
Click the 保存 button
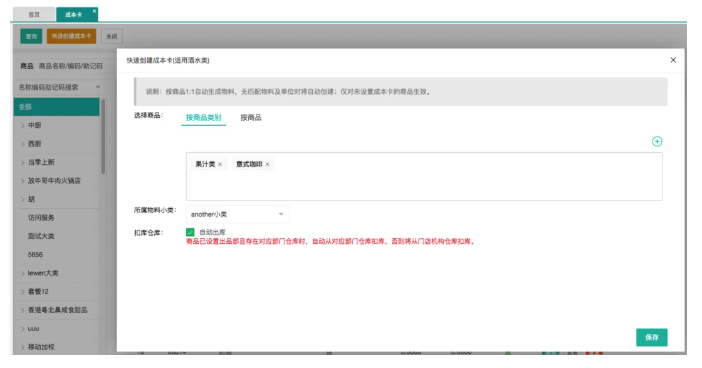pyautogui.click(x=651, y=338)
